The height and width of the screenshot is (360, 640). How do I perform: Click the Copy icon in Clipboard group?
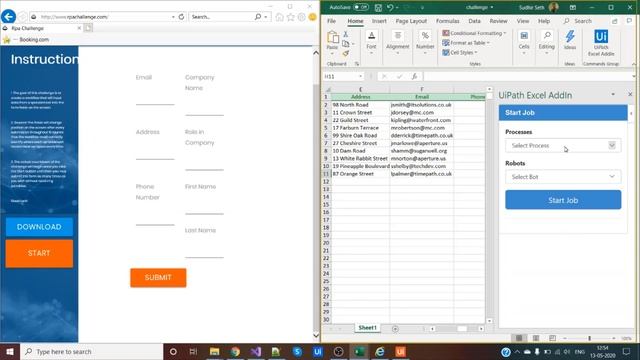(x=346, y=44)
